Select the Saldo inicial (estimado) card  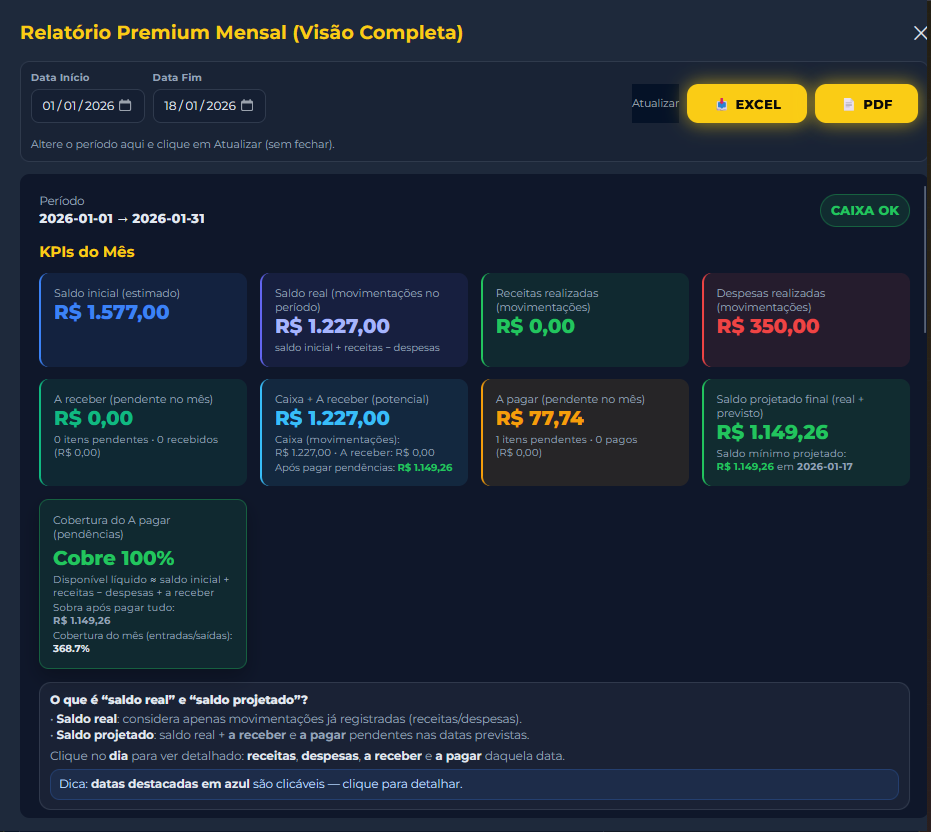pyautogui.click(x=143, y=320)
